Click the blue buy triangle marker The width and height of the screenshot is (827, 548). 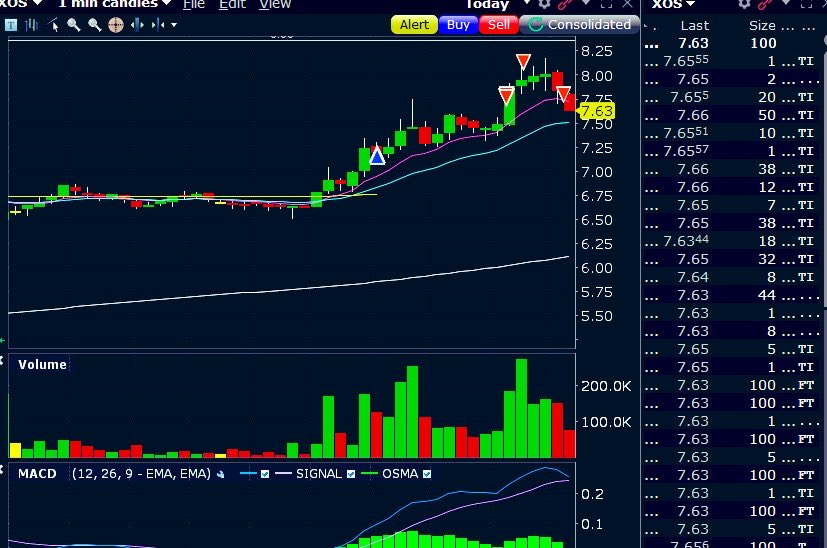(x=377, y=157)
